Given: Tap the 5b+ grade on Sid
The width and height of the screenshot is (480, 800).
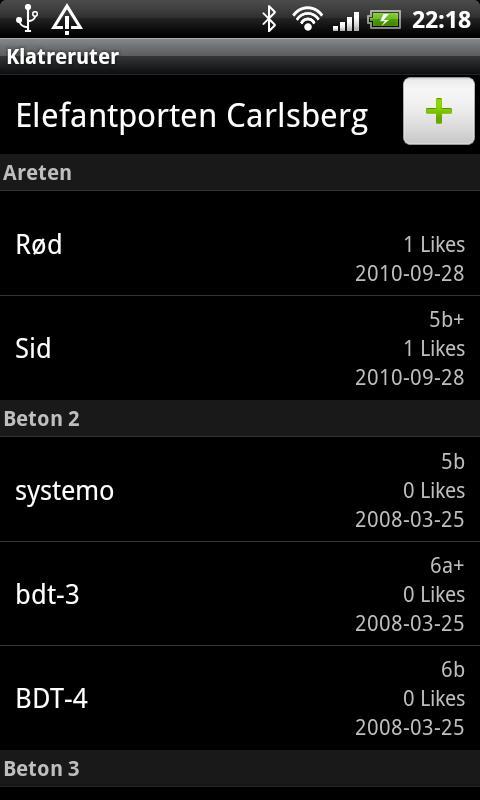Looking at the screenshot, I should click(x=447, y=319).
